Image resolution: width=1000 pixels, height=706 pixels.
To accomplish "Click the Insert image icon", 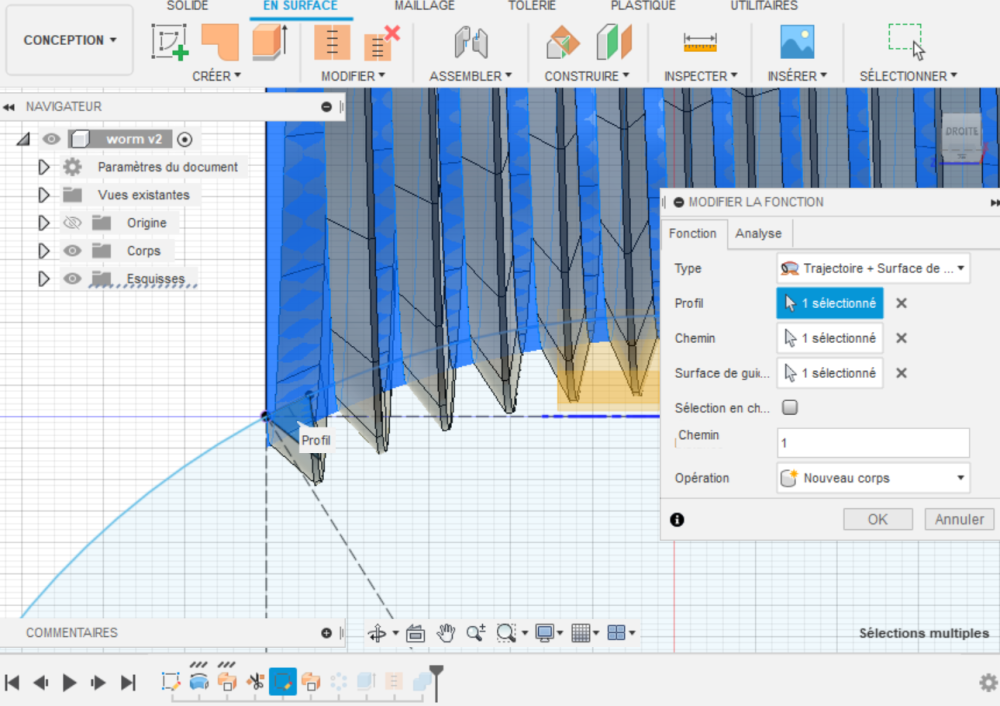I will click(x=797, y=42).
